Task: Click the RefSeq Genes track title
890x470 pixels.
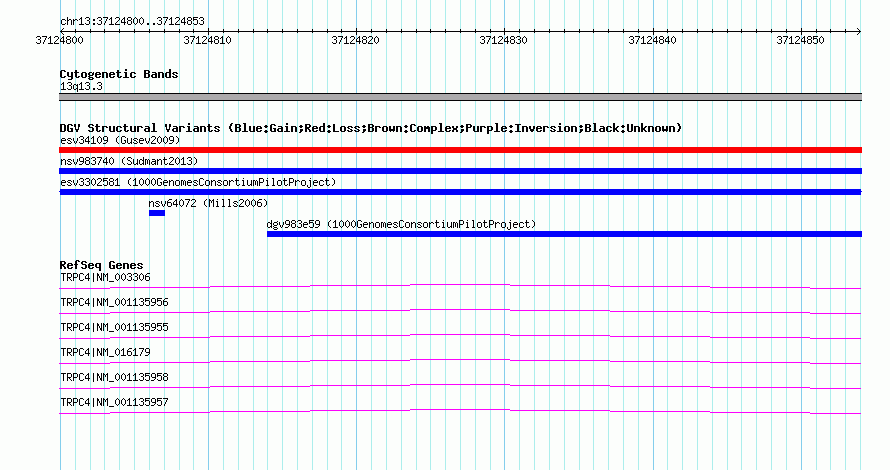Action: [x=101, y=265]
